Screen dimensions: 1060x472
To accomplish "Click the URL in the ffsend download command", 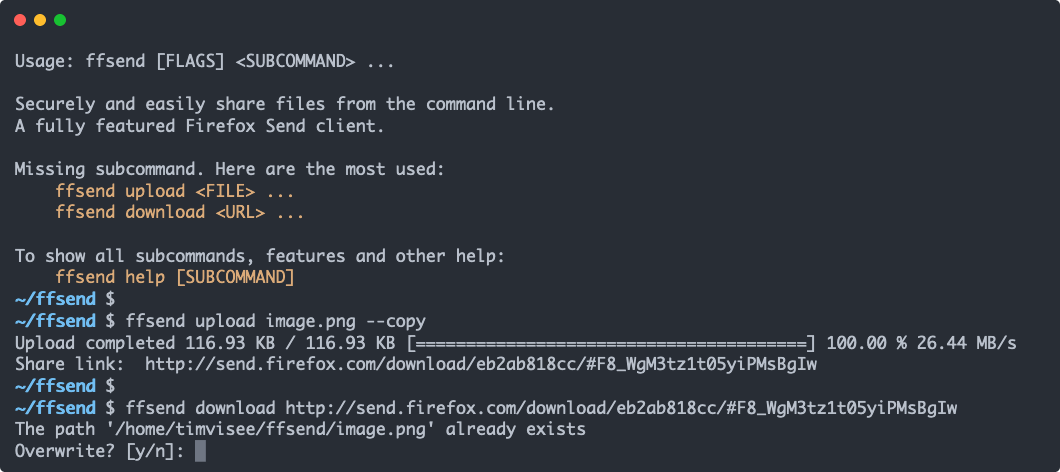I will click(x=621, y=408).
